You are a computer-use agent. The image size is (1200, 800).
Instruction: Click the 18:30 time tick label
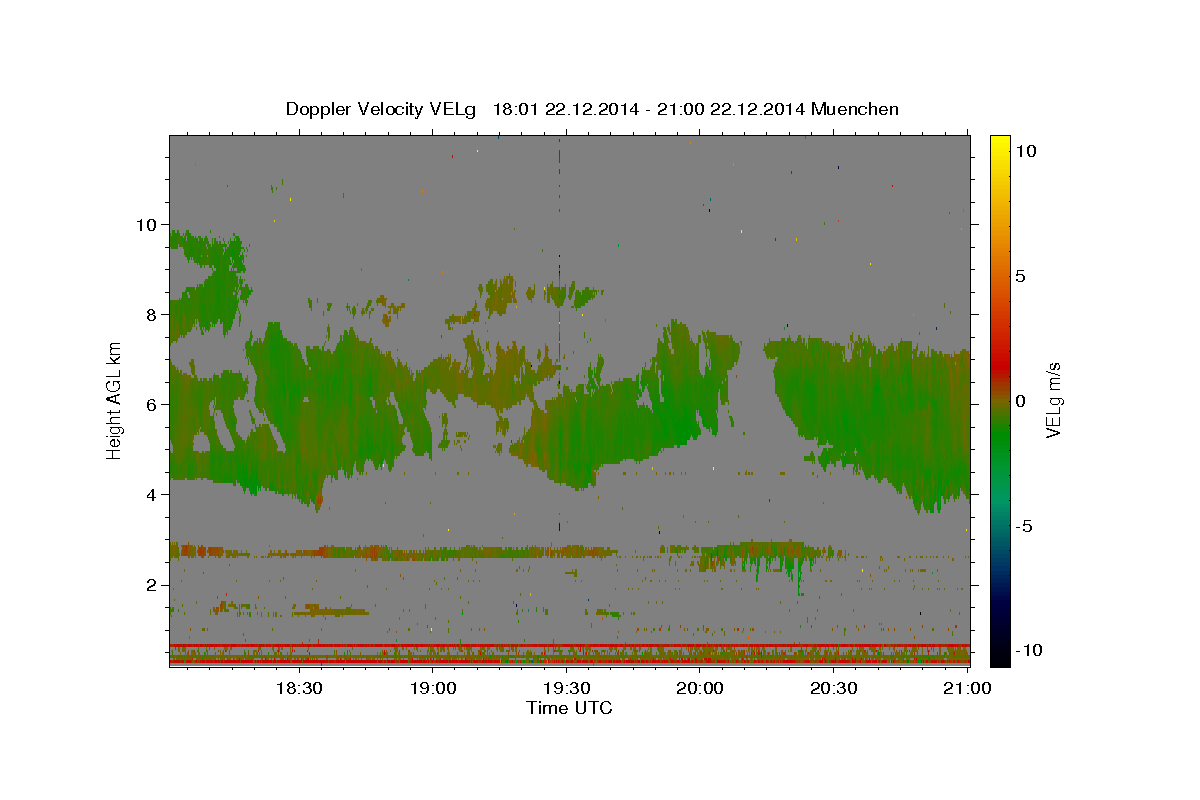pos(298,688)
